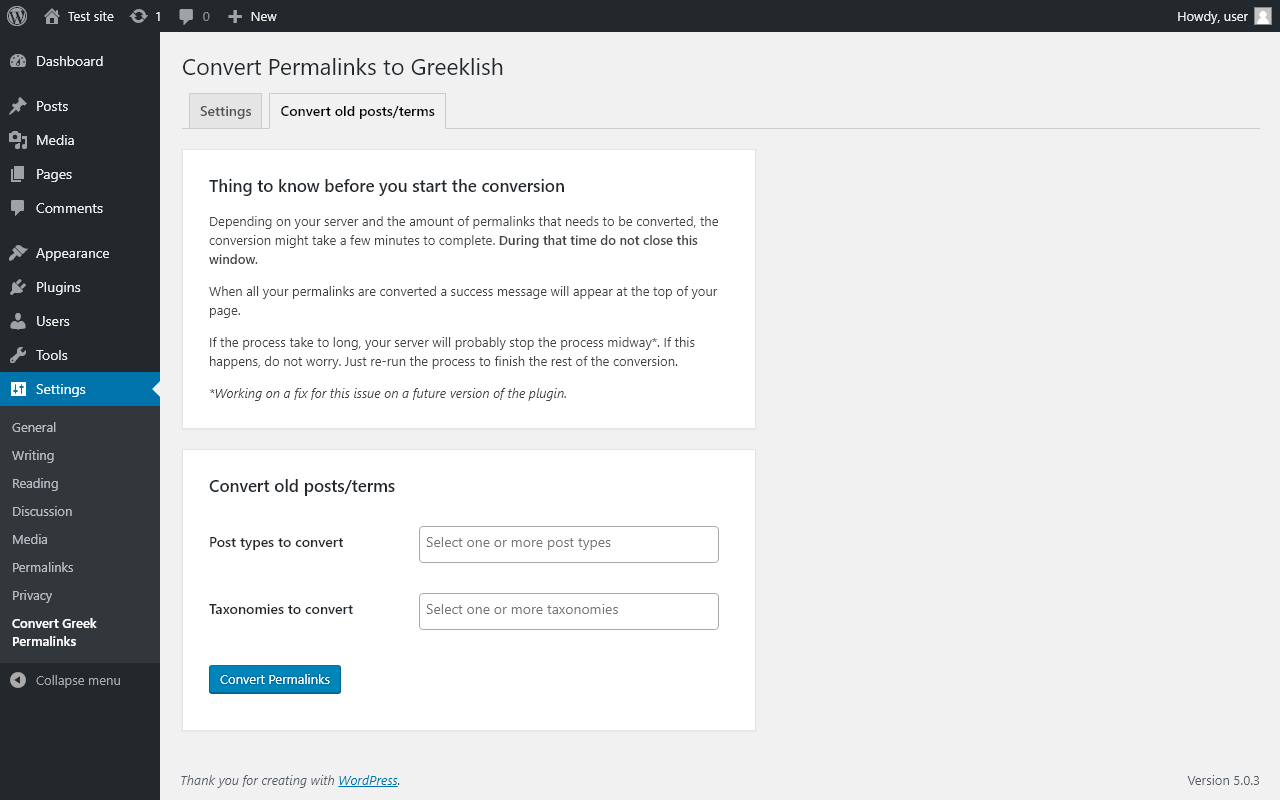
Task: Click the Plugins plug icon
Action: tap(18, 287)
